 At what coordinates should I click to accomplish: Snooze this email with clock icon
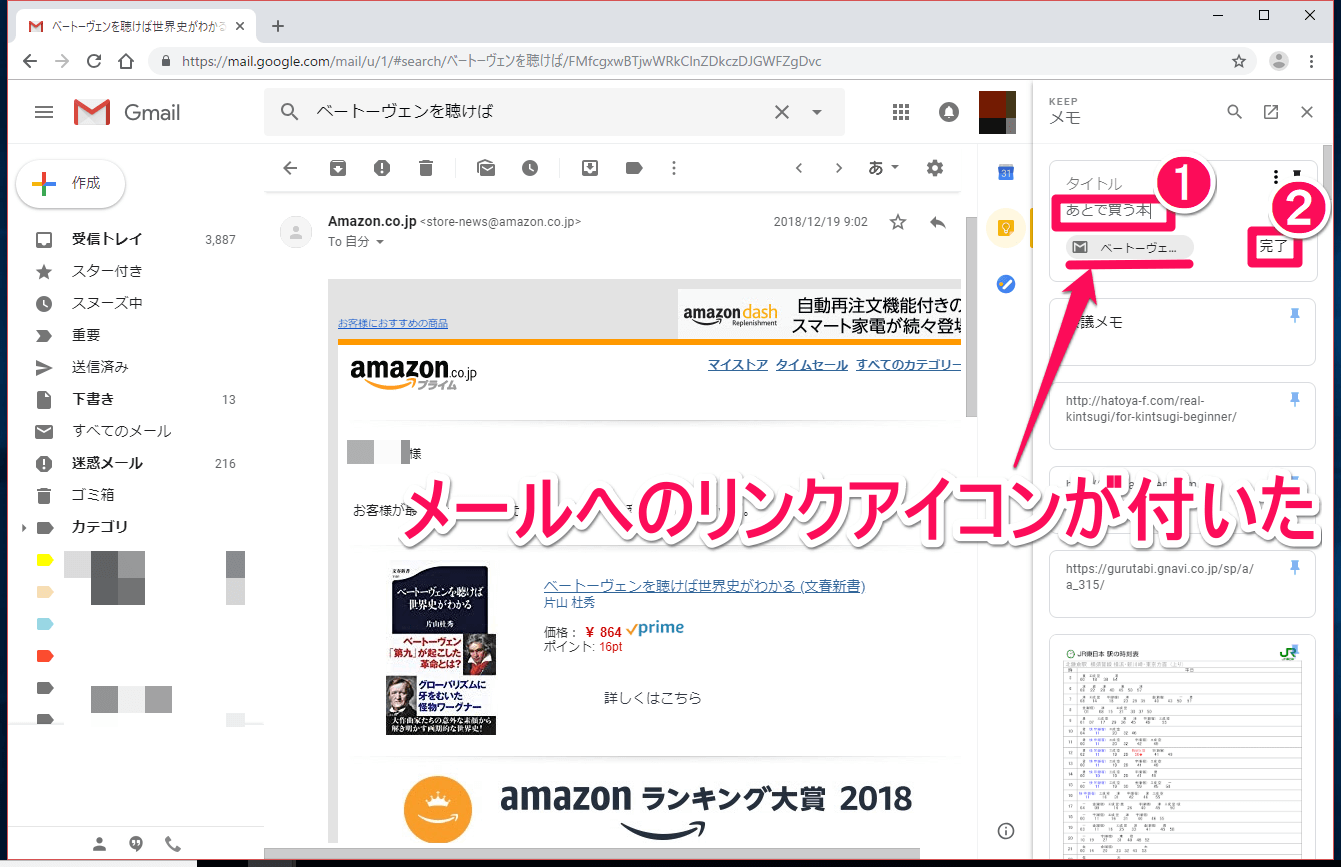[530, 168]
